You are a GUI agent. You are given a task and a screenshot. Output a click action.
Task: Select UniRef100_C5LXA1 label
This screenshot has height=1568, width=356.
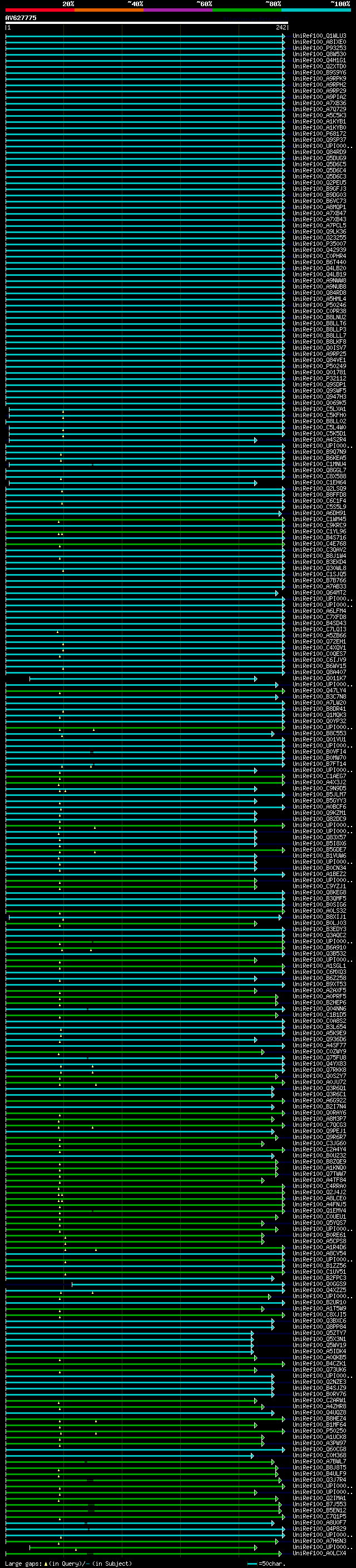coord(319,409)
